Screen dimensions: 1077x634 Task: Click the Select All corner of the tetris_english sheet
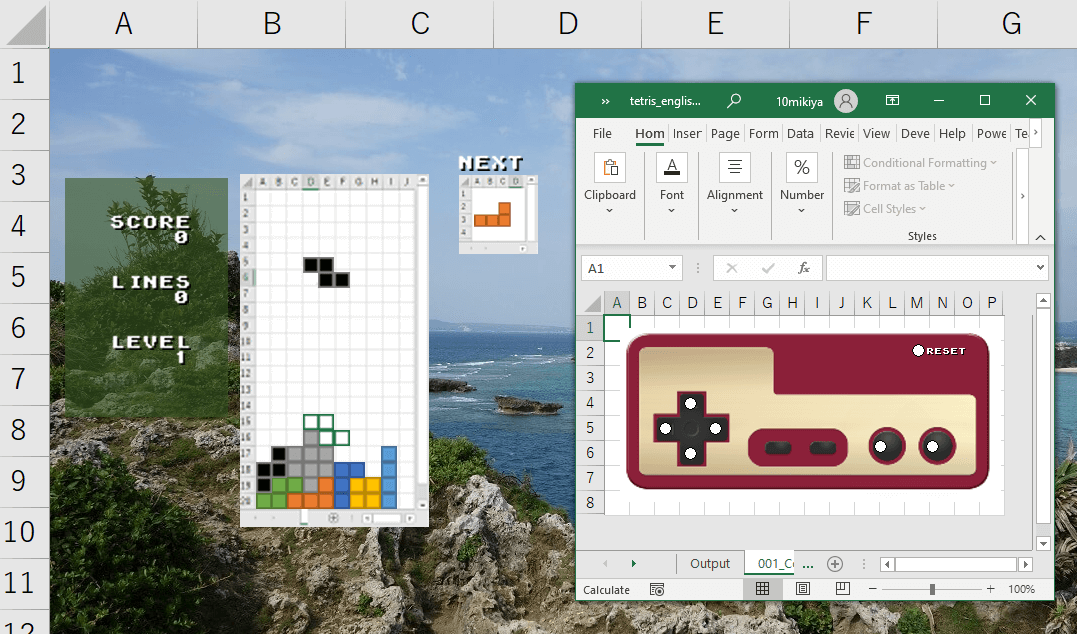[590, 303]
